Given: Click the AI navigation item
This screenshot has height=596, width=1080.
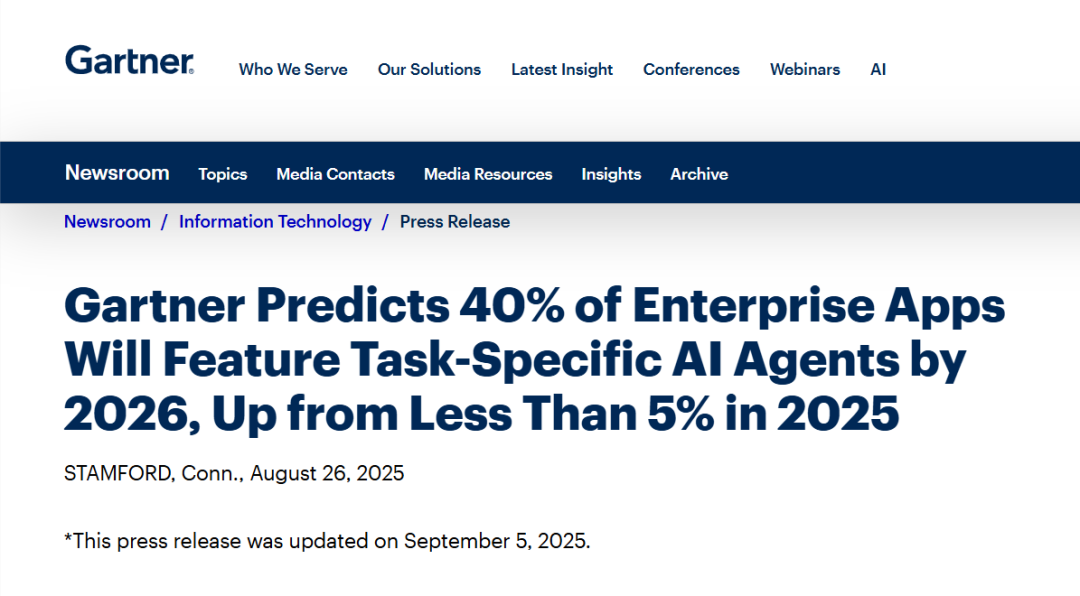Looking at the screenshot, I should 878,70.
